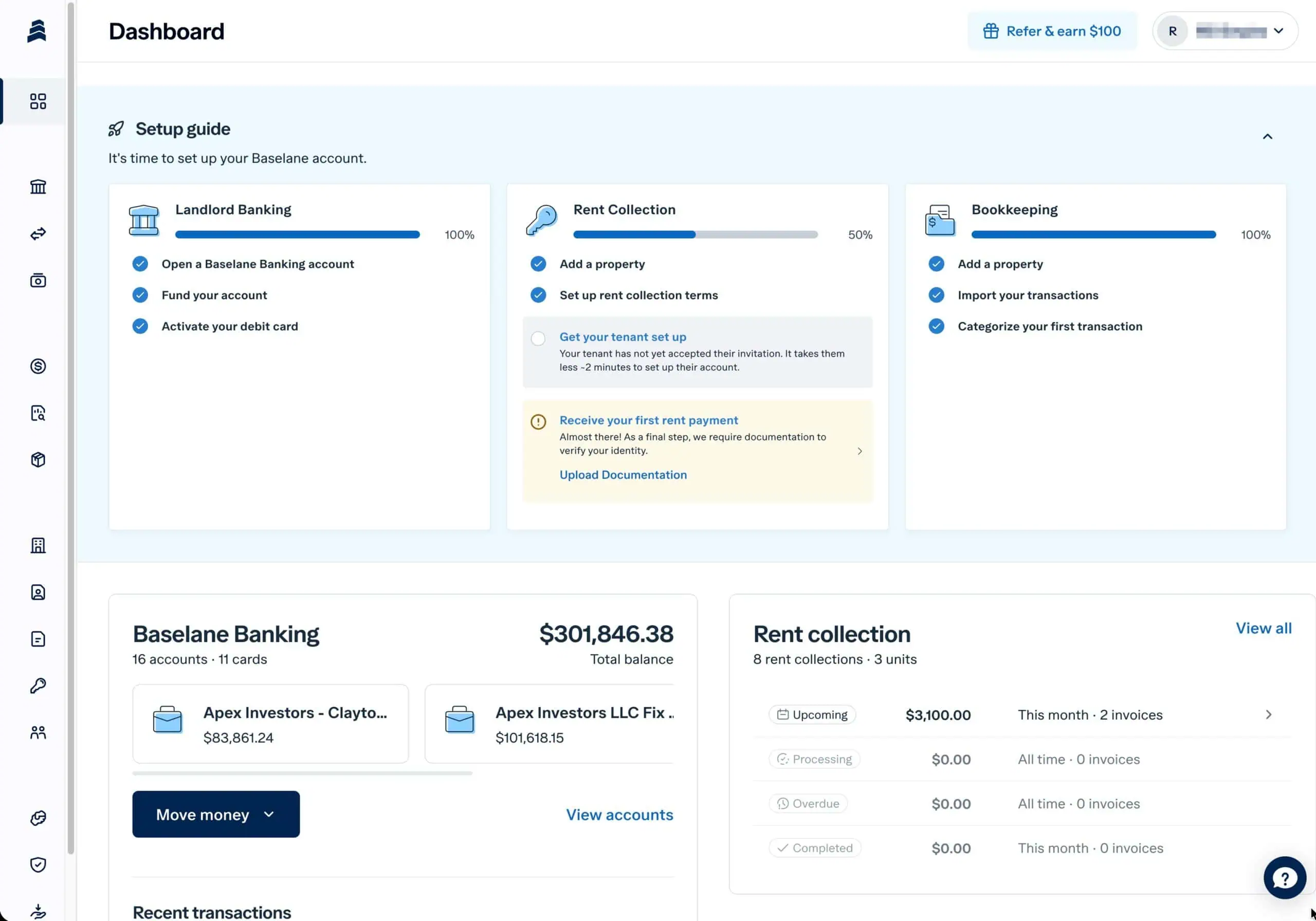Click the Bookkeeping folder illustration
1316x921 pixels.
point(940,220)
